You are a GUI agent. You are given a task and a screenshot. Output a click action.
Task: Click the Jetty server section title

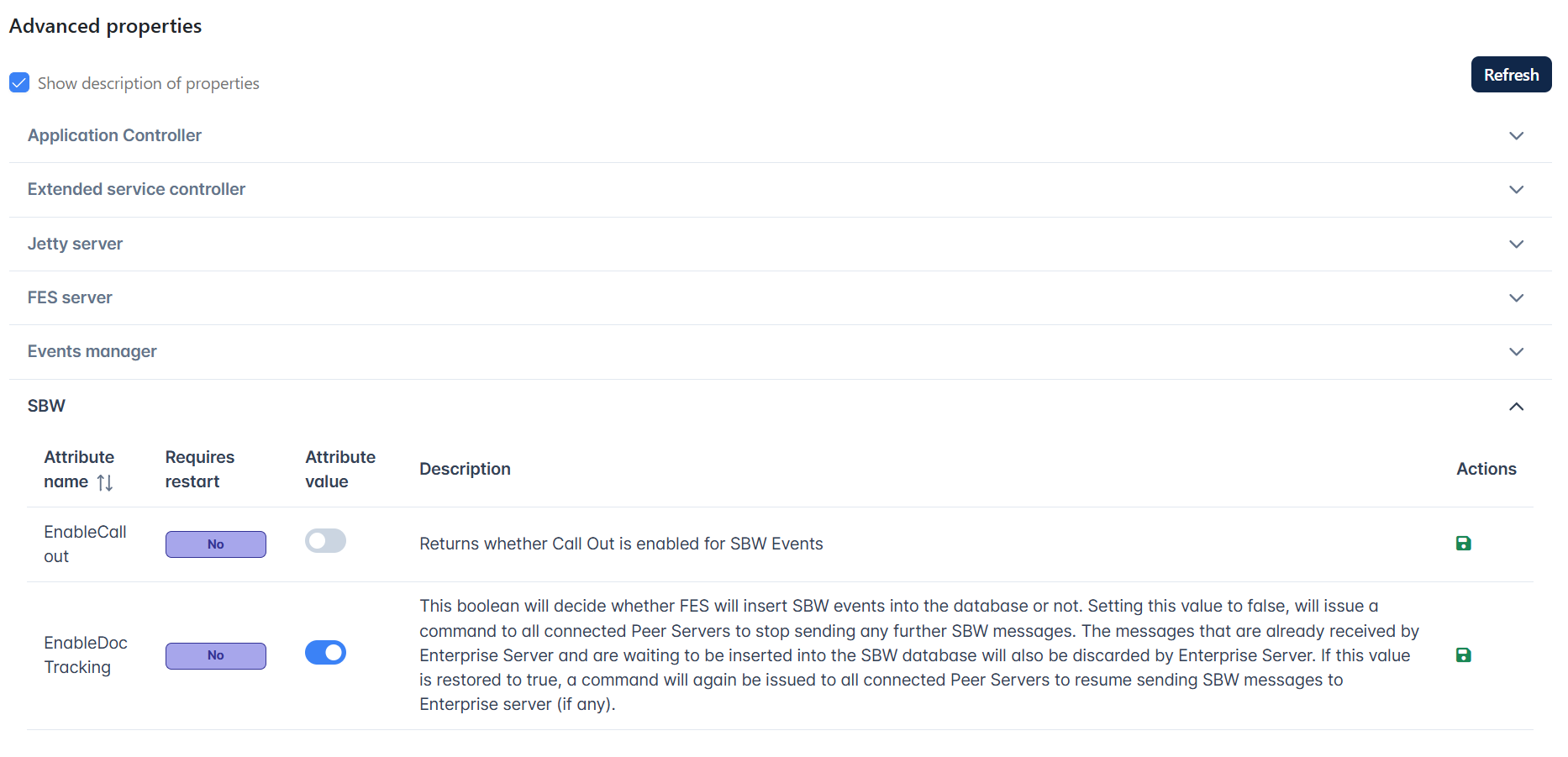(x=75, y=244)
